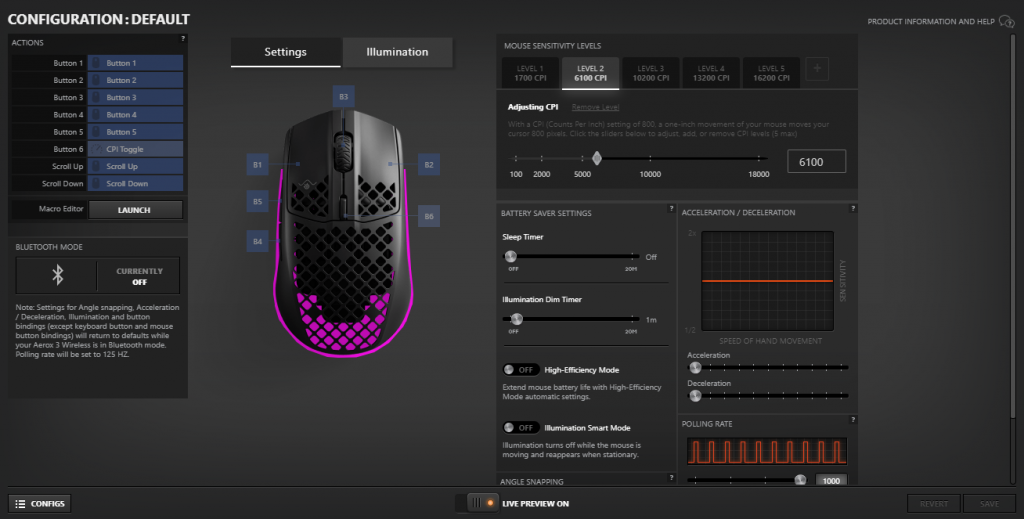Open Button 2 action dropdown
1024x519 pixels.
tap(135, 80)
